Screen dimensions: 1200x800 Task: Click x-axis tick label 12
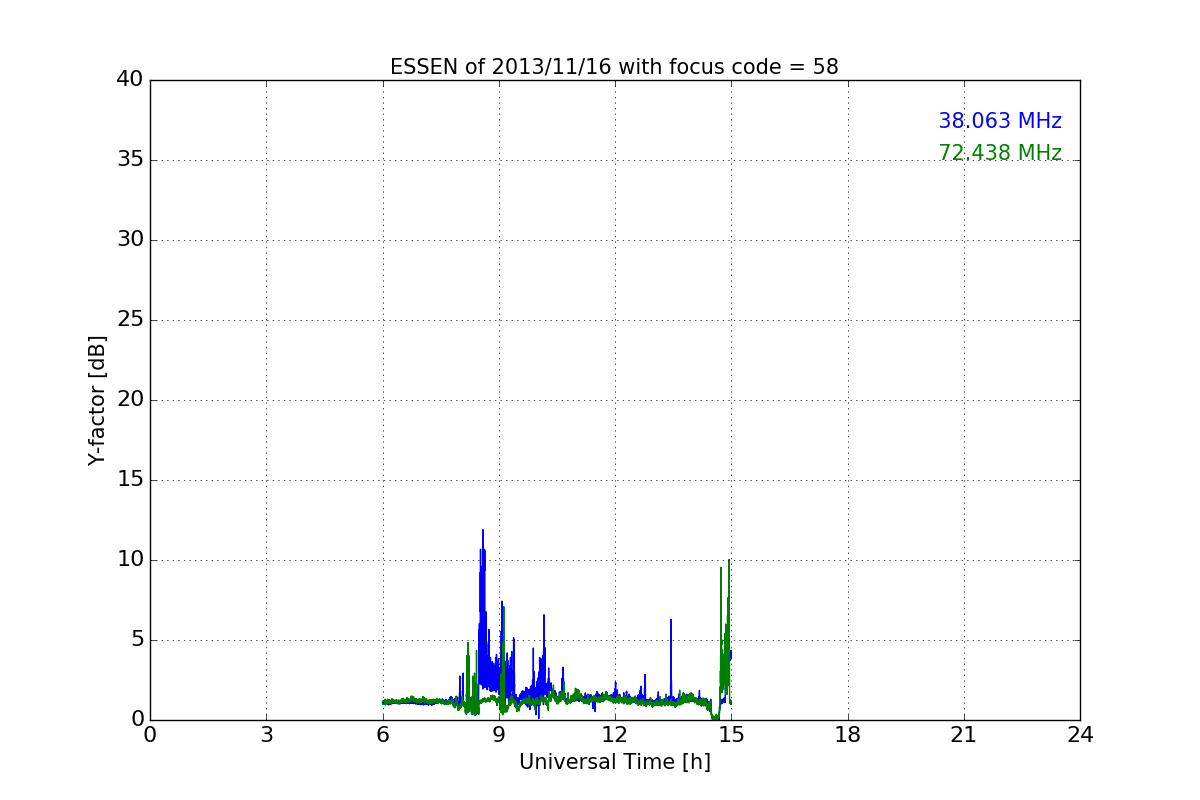point(615,735)
